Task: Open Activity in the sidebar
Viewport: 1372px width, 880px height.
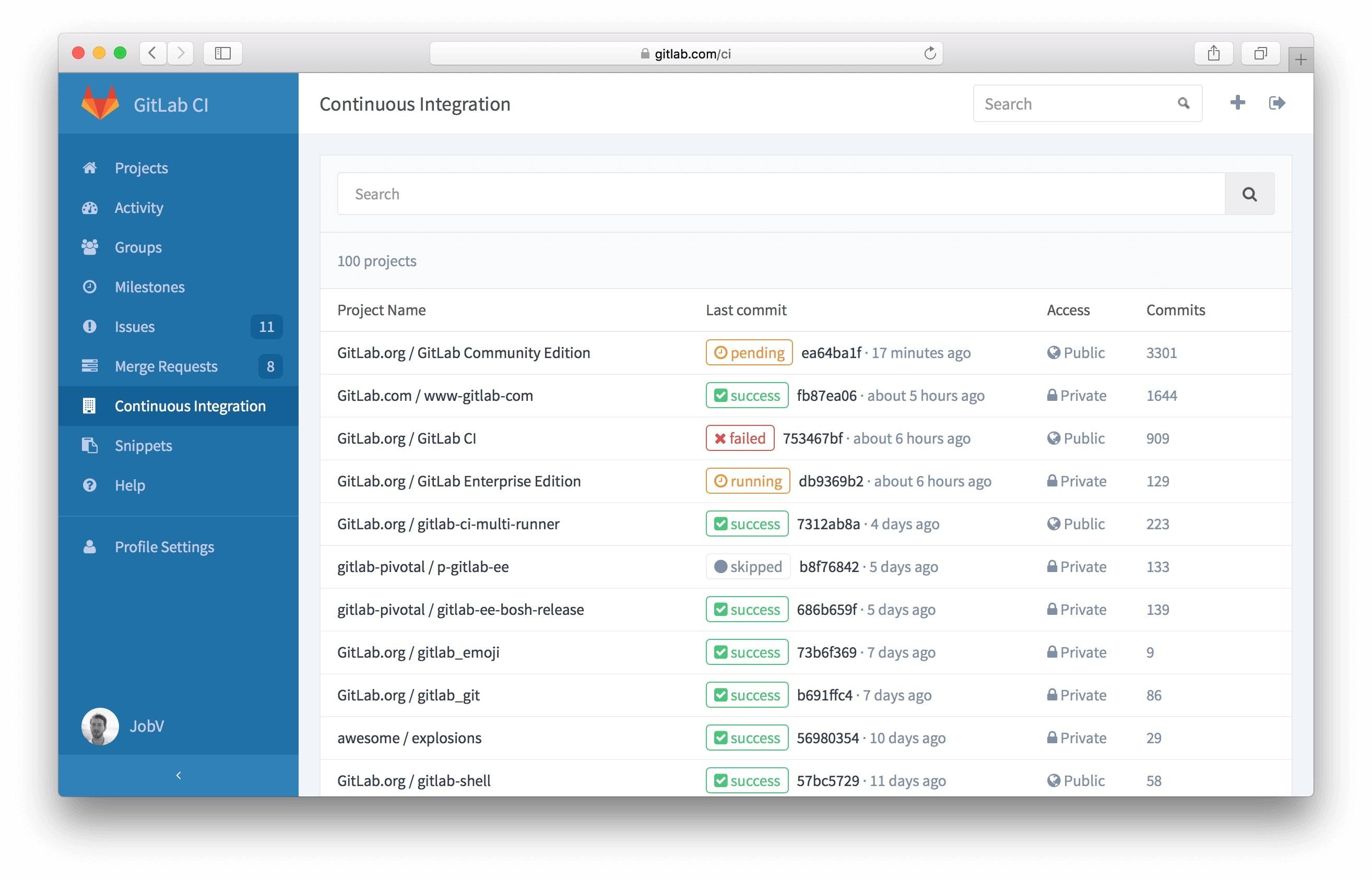Action: click(x=178, y=207)
